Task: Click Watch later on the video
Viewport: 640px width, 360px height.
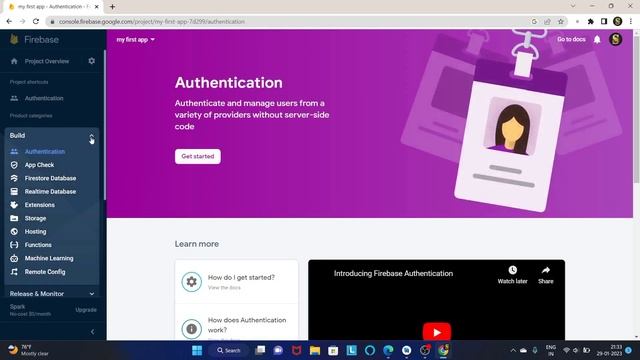Action: [512, 275]
